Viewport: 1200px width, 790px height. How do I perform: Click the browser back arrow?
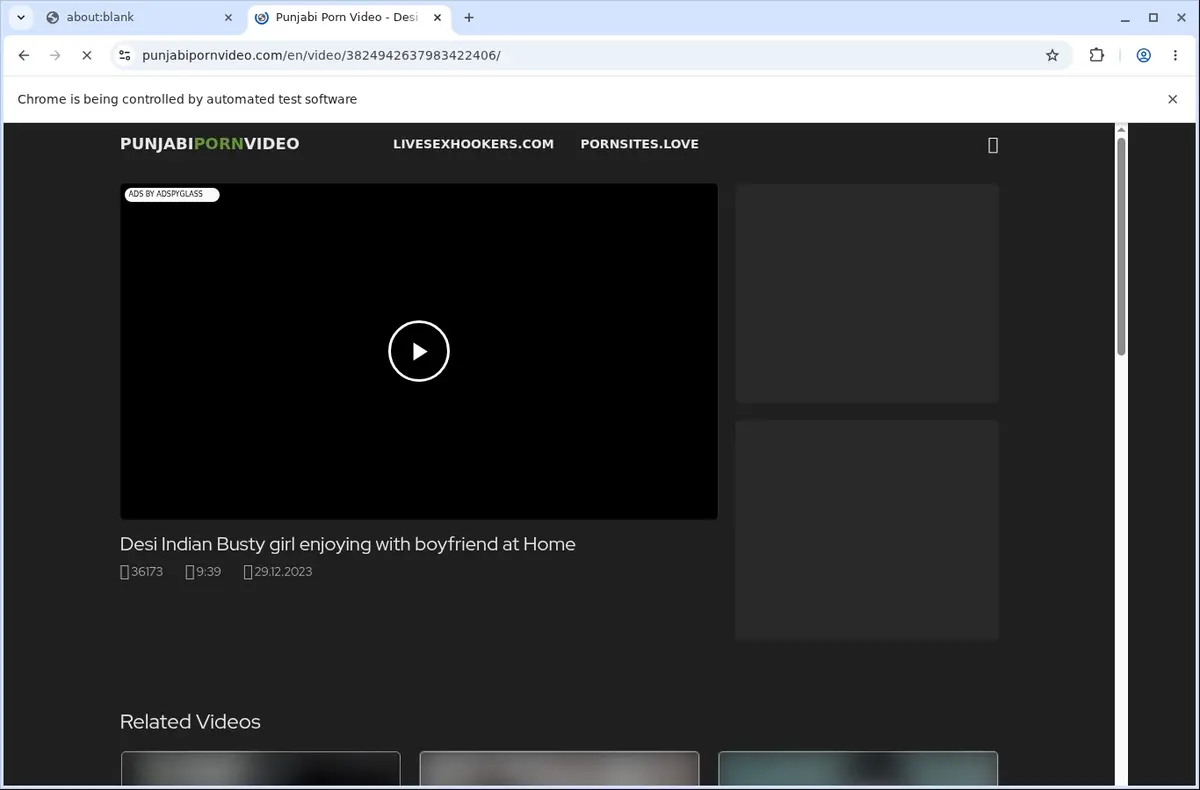coord(24,56)
